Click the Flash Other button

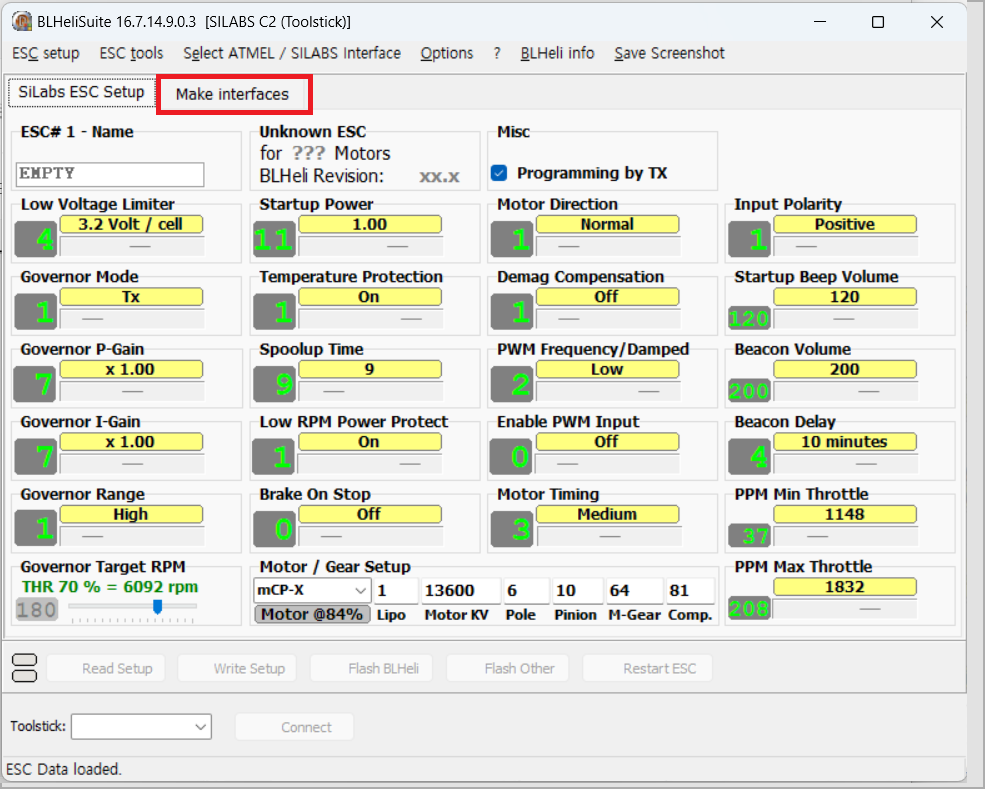click(x=508, y=668)
